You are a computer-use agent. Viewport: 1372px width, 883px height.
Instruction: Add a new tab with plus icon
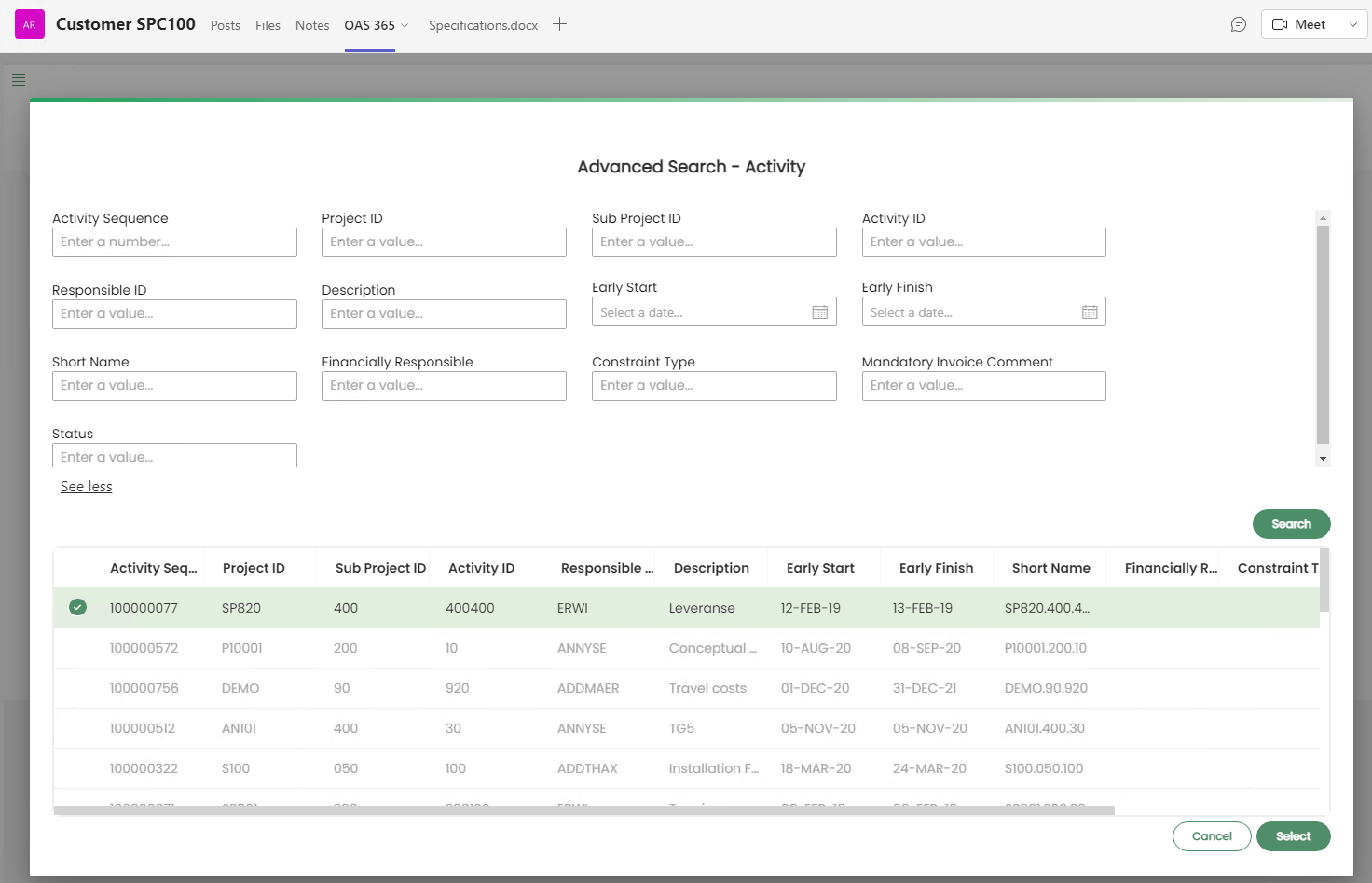coord(559,25)
